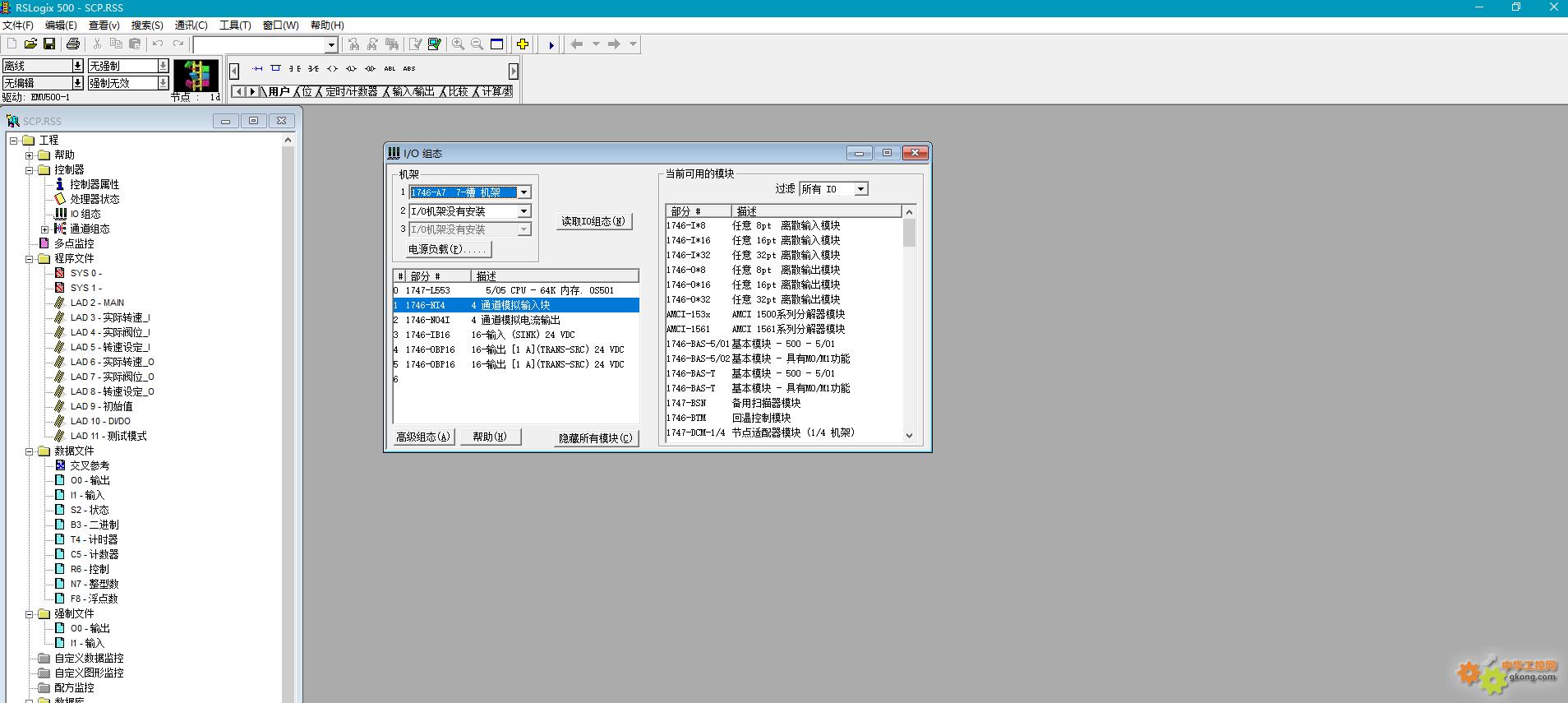Open N7 - 整型数 data file

tap(94, 584)
